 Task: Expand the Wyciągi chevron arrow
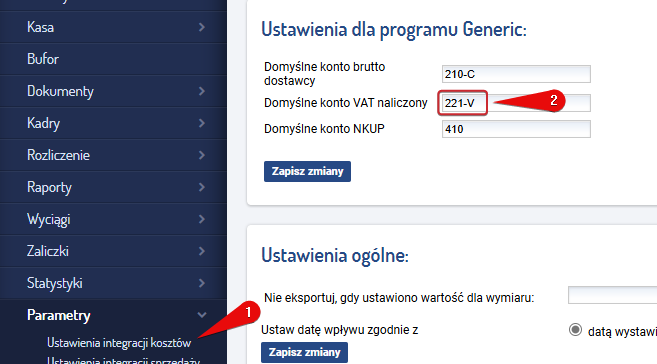coord(202,219)
